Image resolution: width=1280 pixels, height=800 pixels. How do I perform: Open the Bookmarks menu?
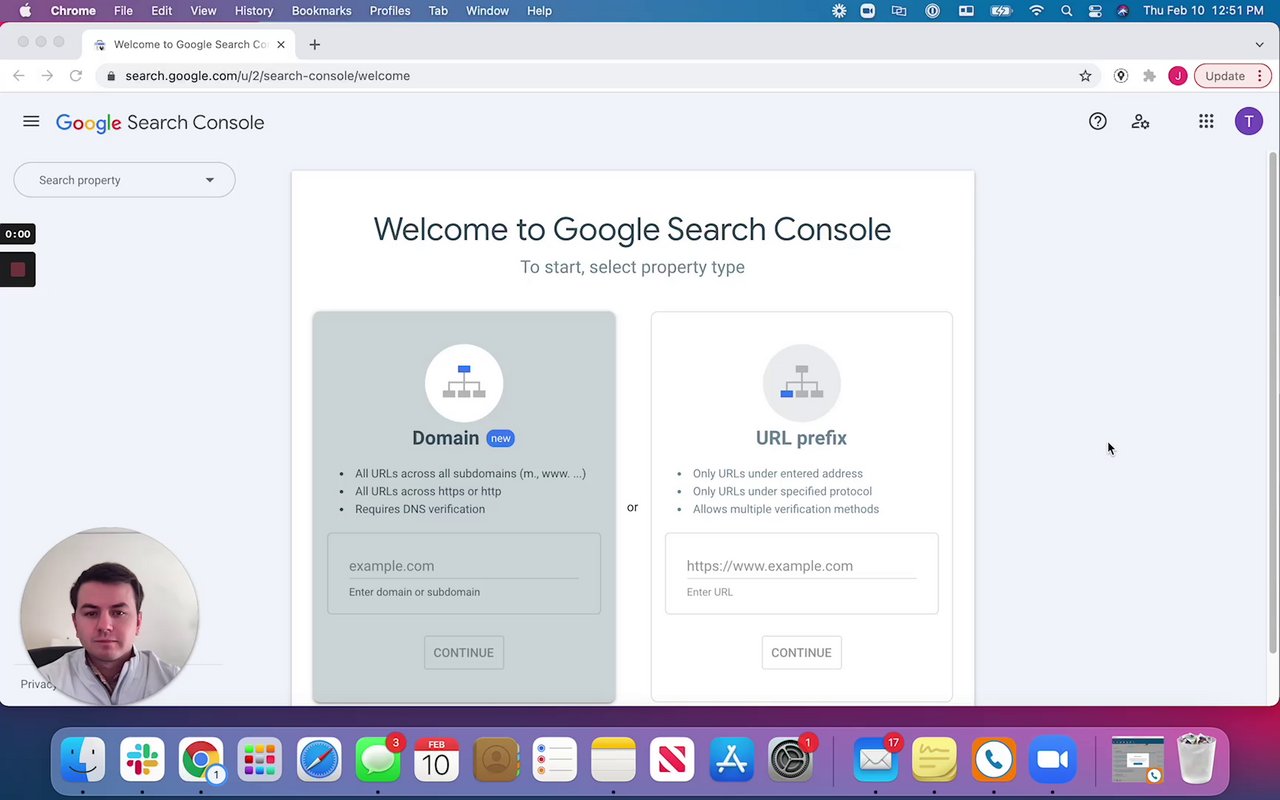321,11
